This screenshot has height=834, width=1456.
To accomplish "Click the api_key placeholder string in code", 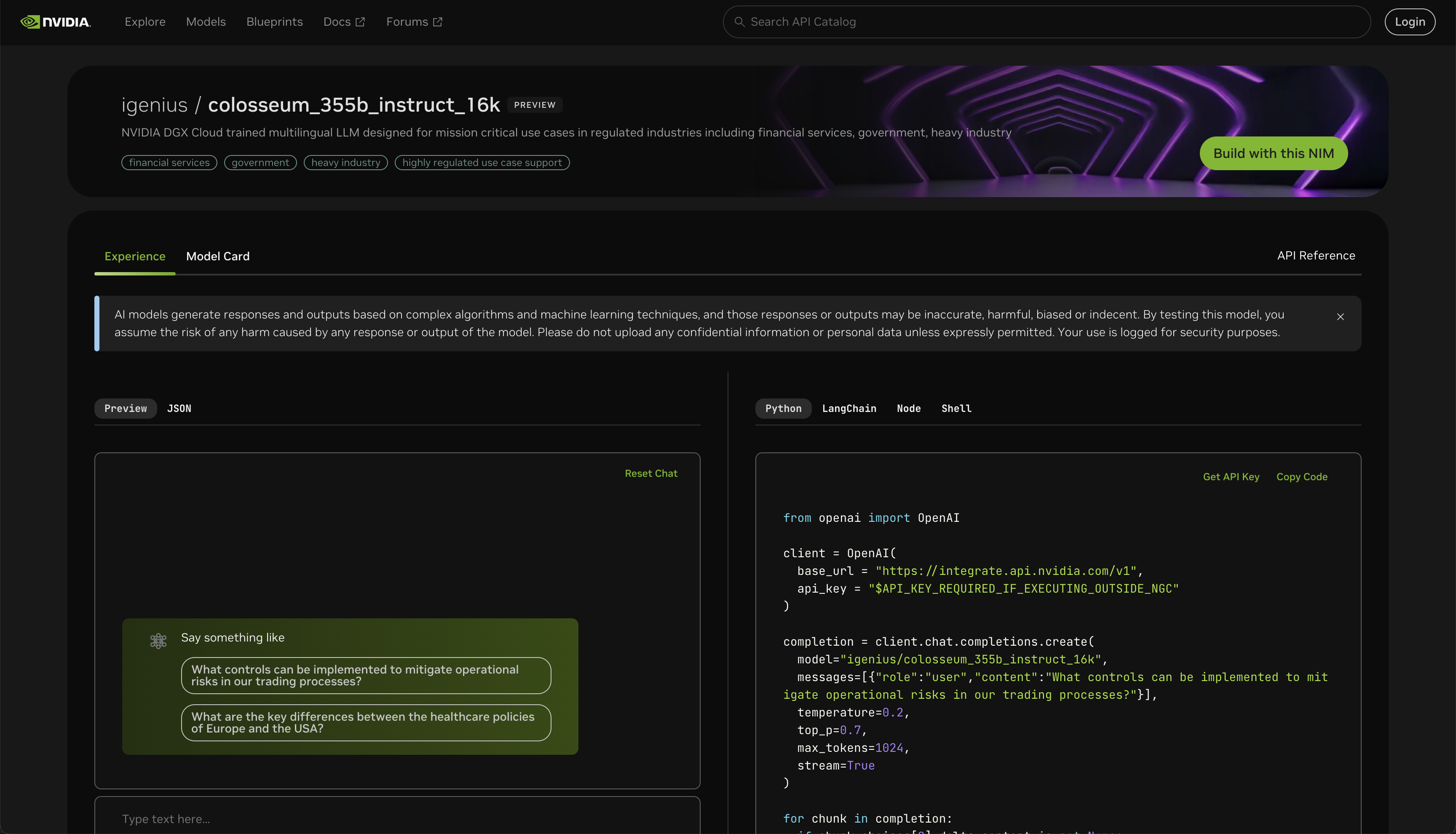I will click(1023, 588).
